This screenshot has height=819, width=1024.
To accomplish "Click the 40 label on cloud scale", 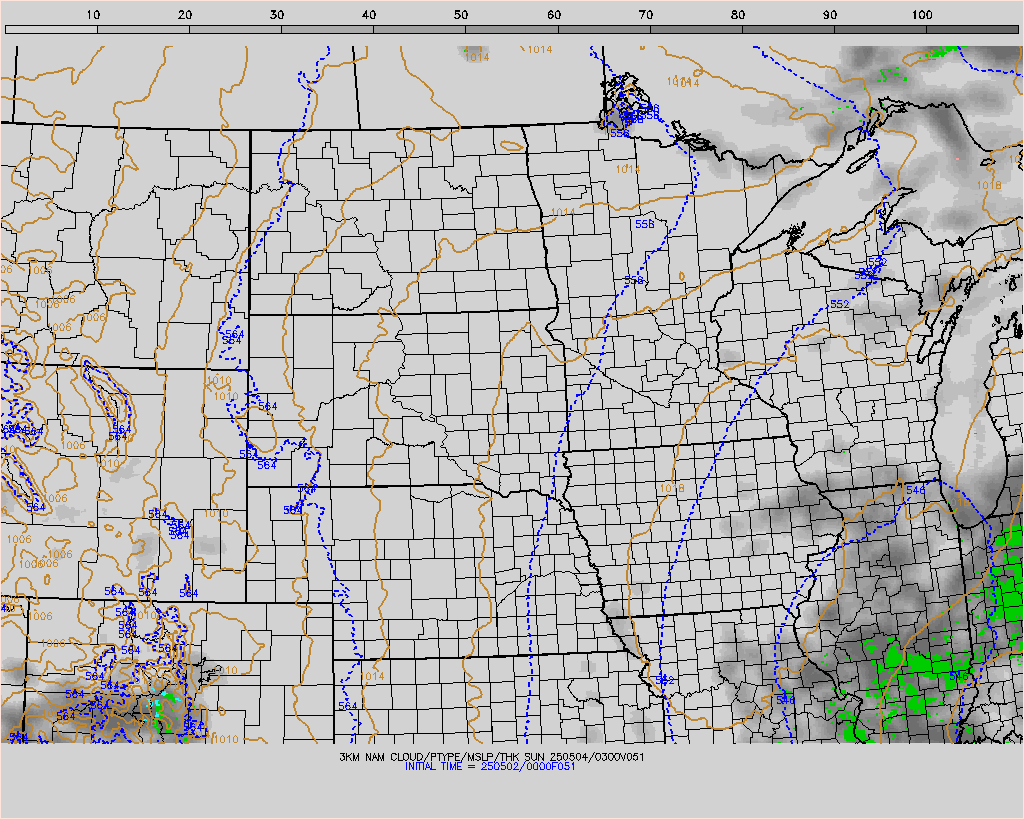I will click(369, 15).
